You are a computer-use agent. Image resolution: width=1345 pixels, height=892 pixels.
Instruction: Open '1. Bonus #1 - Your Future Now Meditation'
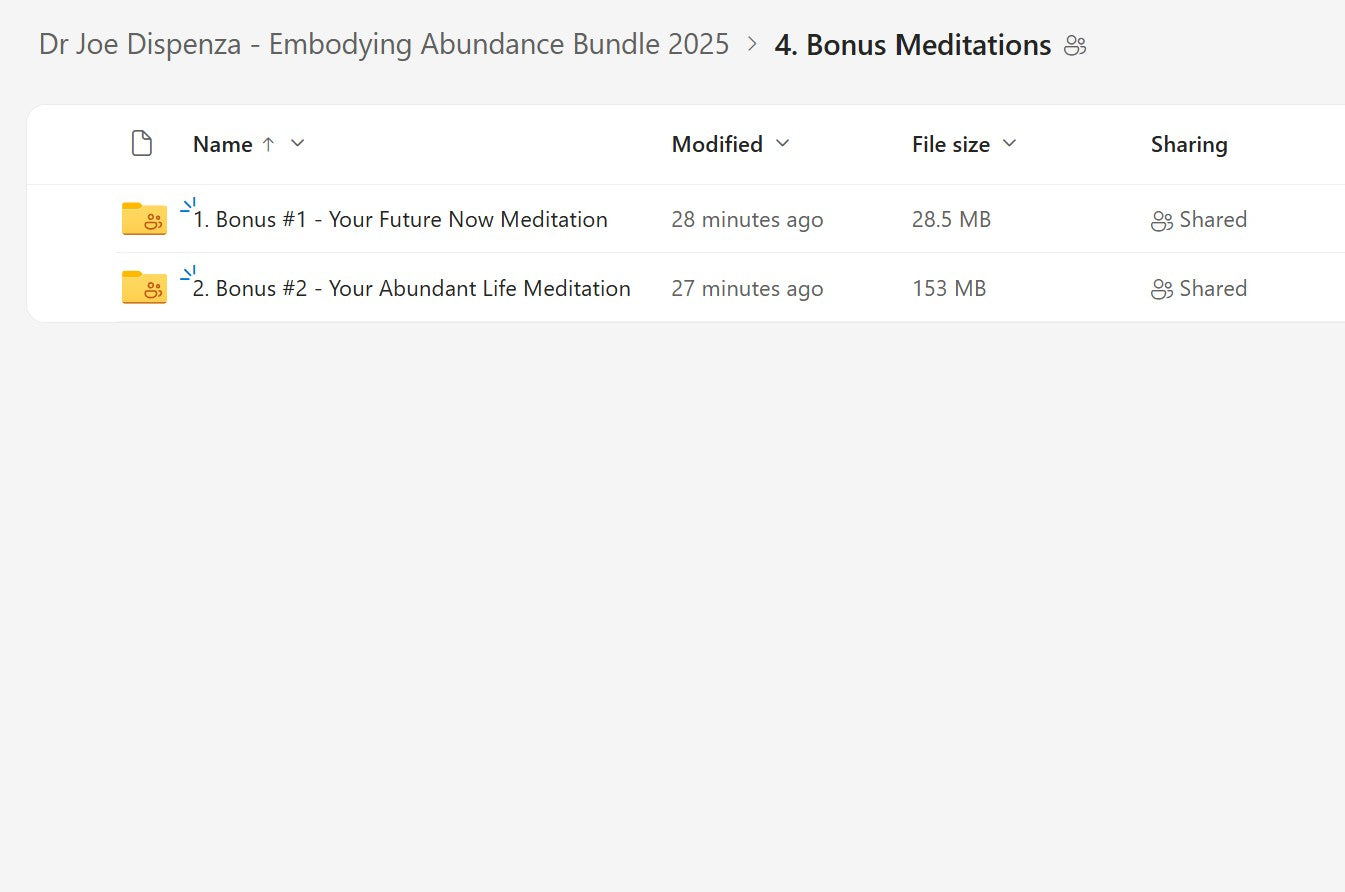pyautogui.click(x=400, y=220)
